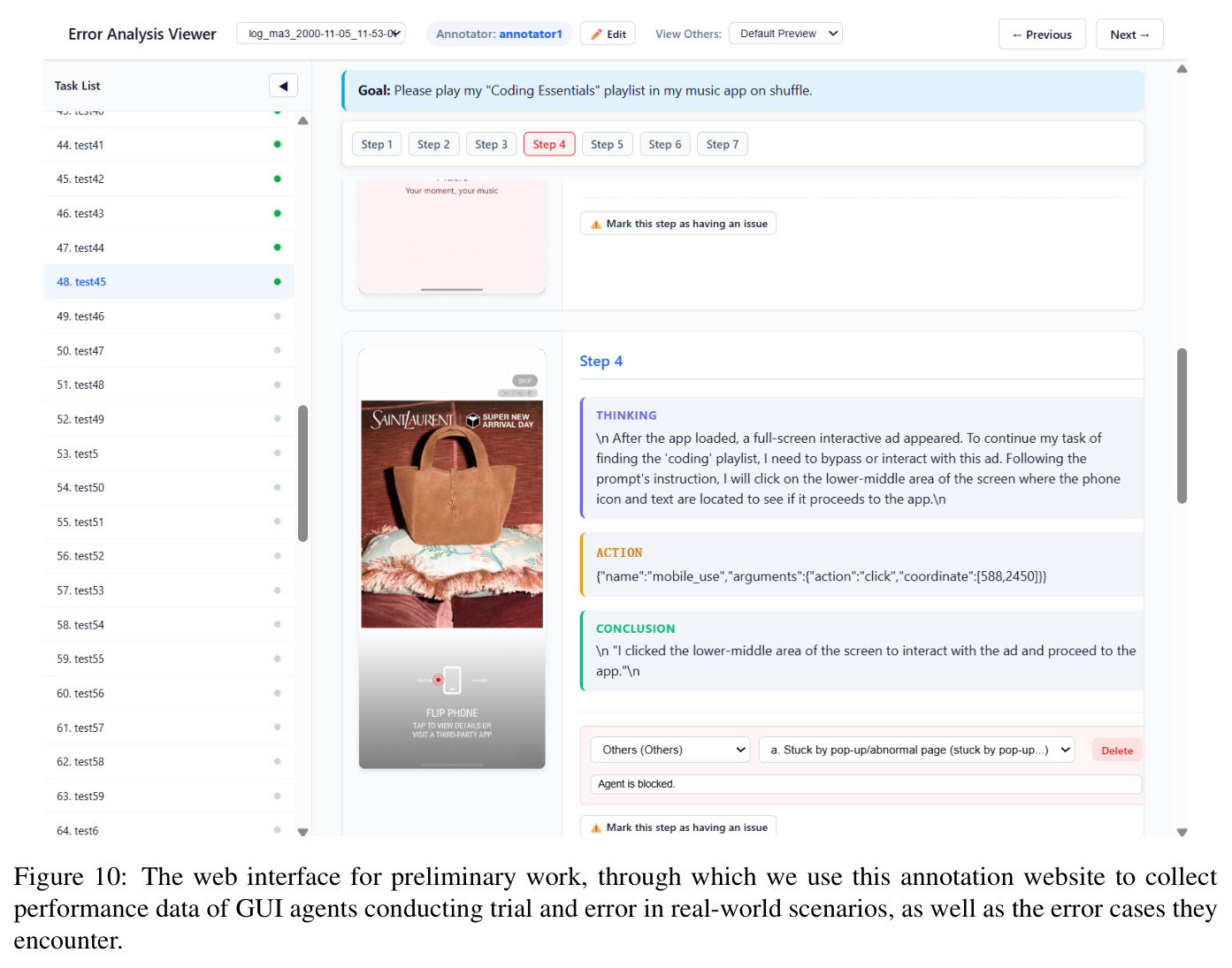1232x968 pixels.
Task: Click the annotator1 name label
Action: pyautogui.click(x=531, y=34)
